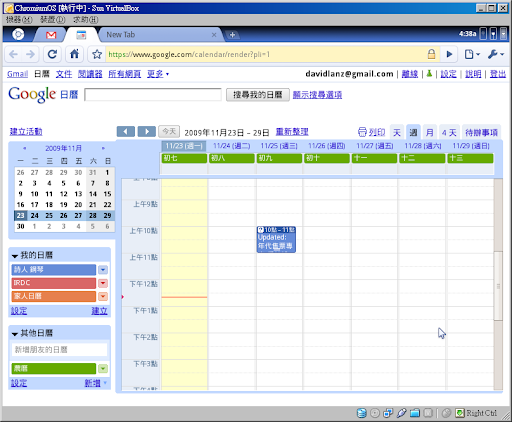Click the calendar search input field

tap(153, 95)
